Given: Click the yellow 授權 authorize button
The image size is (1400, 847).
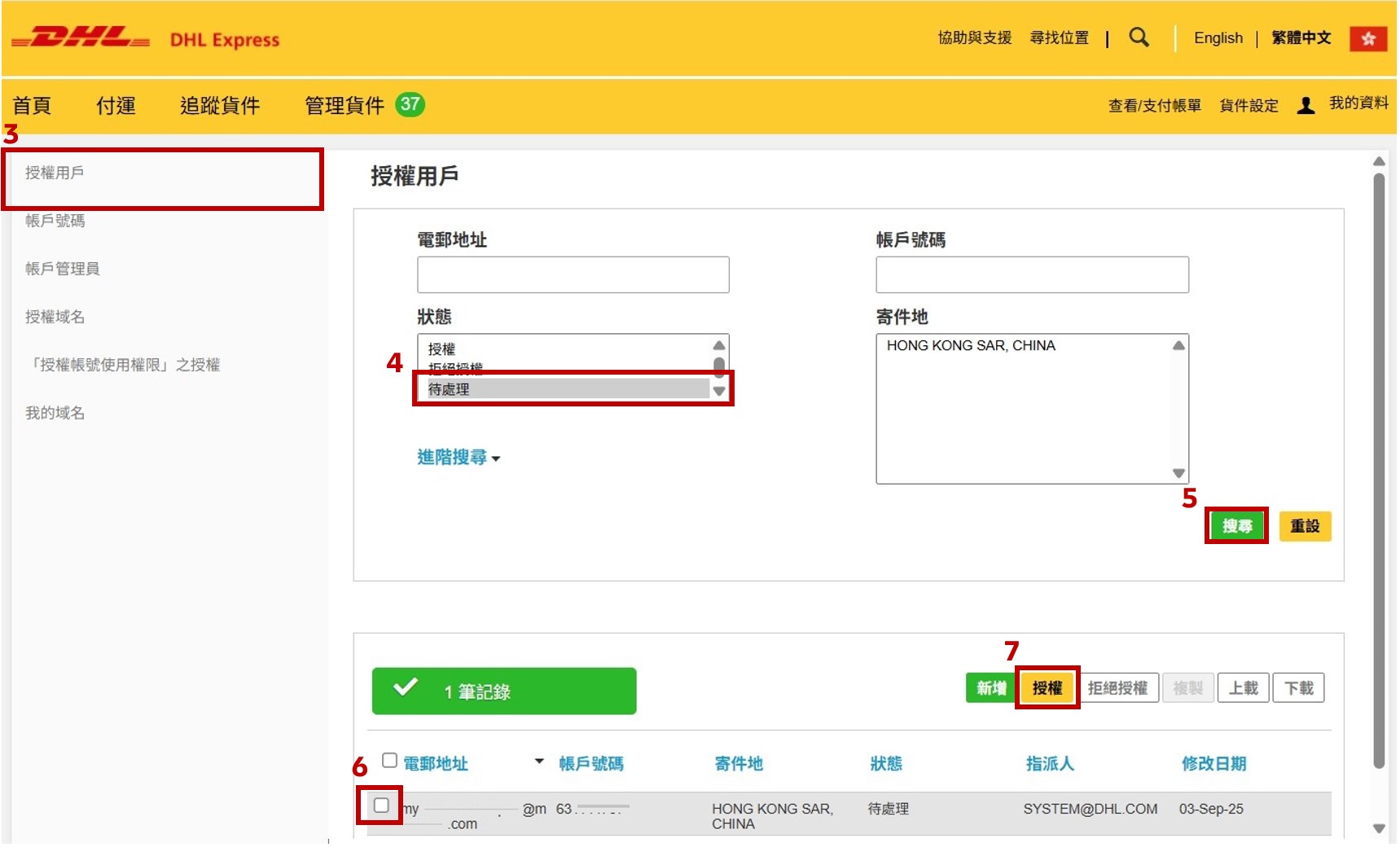Looking at the screenshot, I should (1047, 688).
